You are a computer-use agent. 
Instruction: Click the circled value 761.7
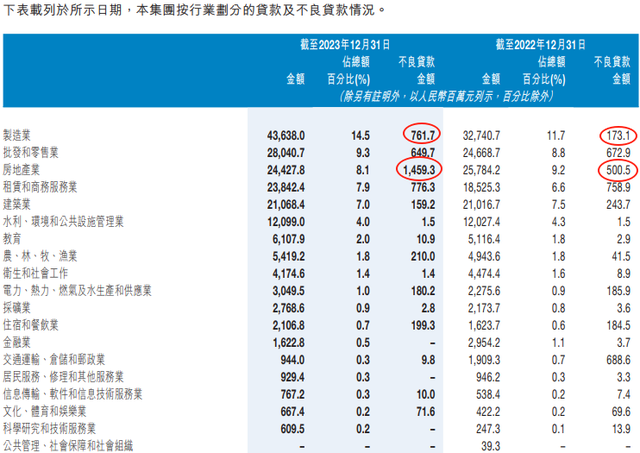click(x=422, y=135)
